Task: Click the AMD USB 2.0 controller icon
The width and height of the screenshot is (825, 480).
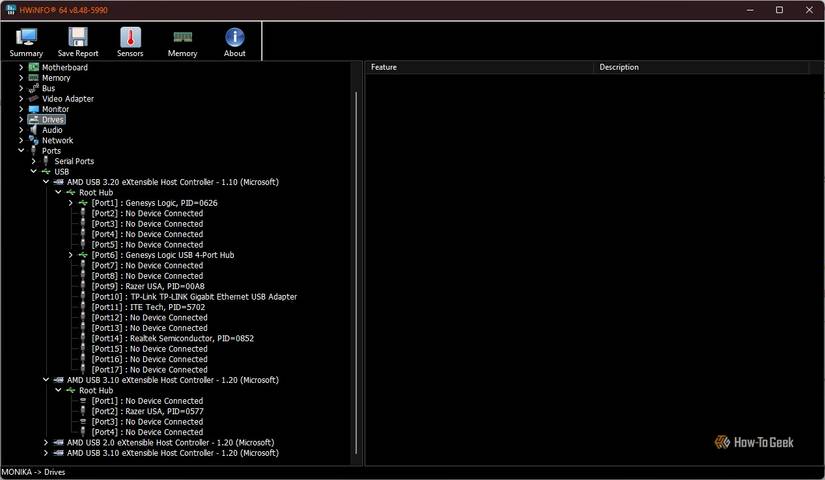Action: point(58,443)
